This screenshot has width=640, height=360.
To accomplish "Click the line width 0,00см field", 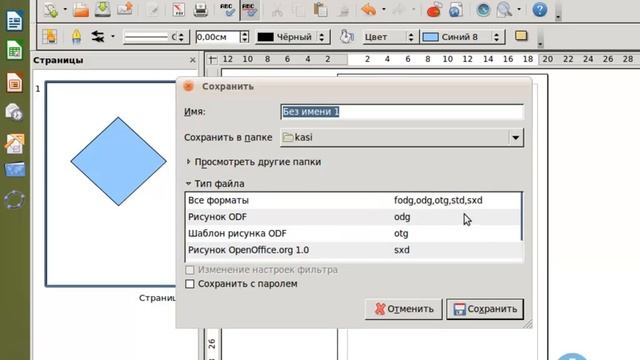I will 217,37.
